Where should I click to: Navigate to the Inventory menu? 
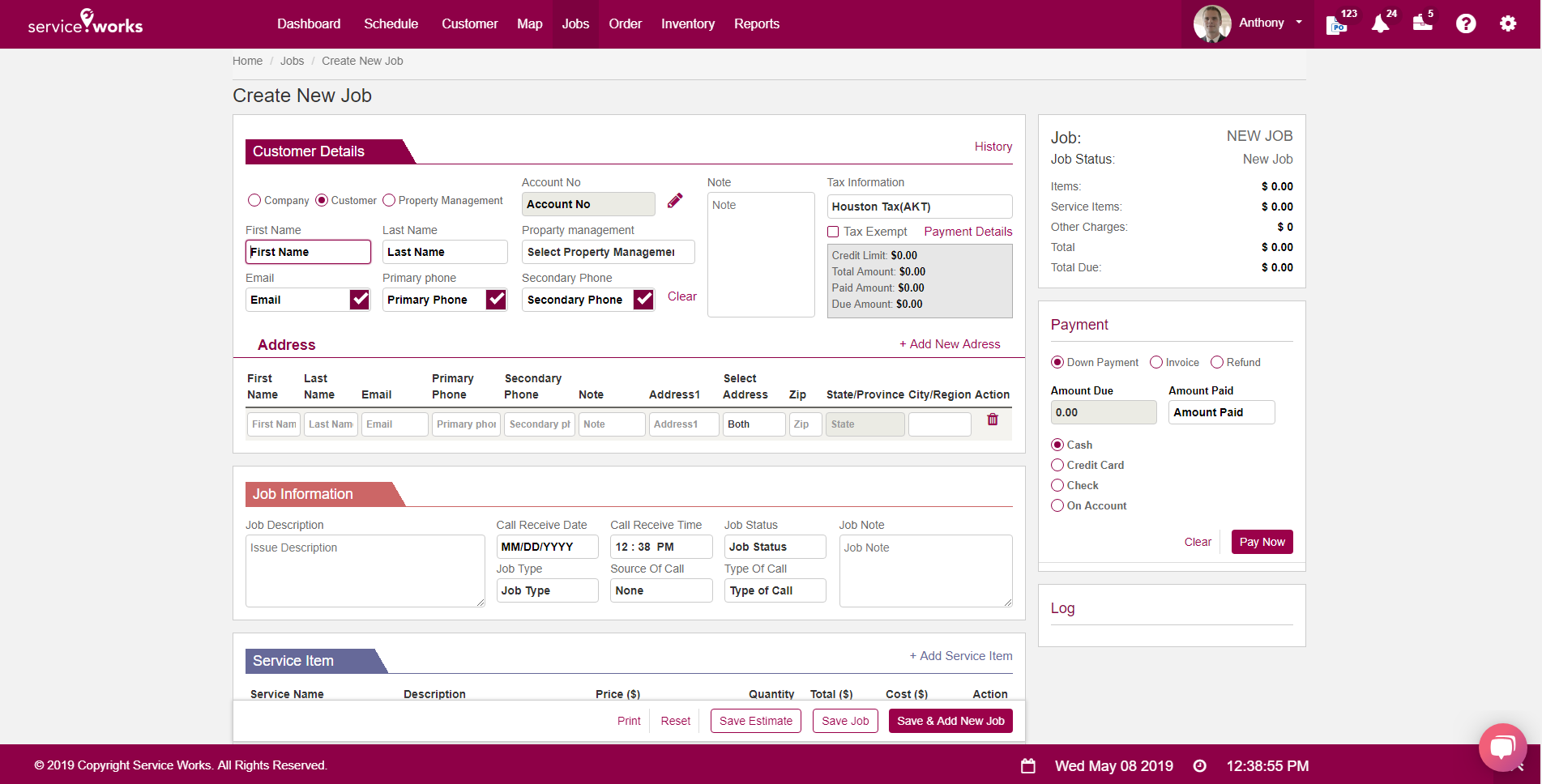pyautogui.click(x=687, y=23)
